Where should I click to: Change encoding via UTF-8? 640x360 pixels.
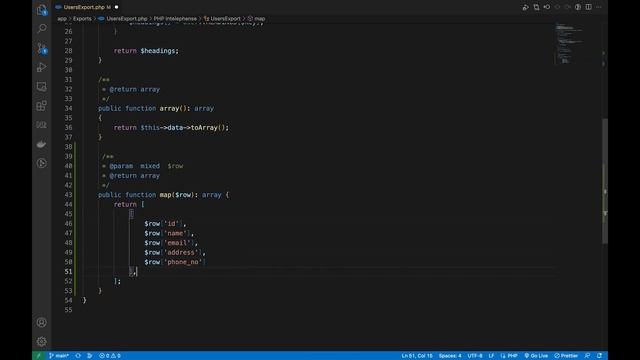(x=475, y=356)
